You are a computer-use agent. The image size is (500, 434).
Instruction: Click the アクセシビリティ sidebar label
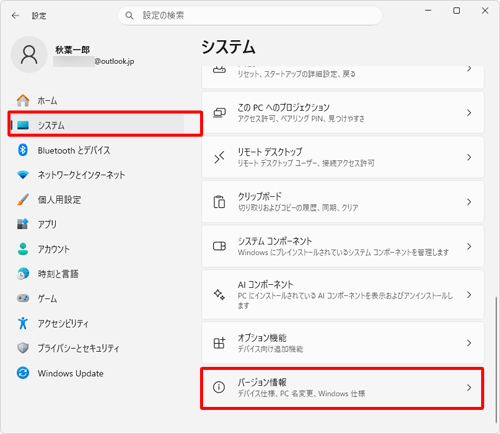click(63, 323)
